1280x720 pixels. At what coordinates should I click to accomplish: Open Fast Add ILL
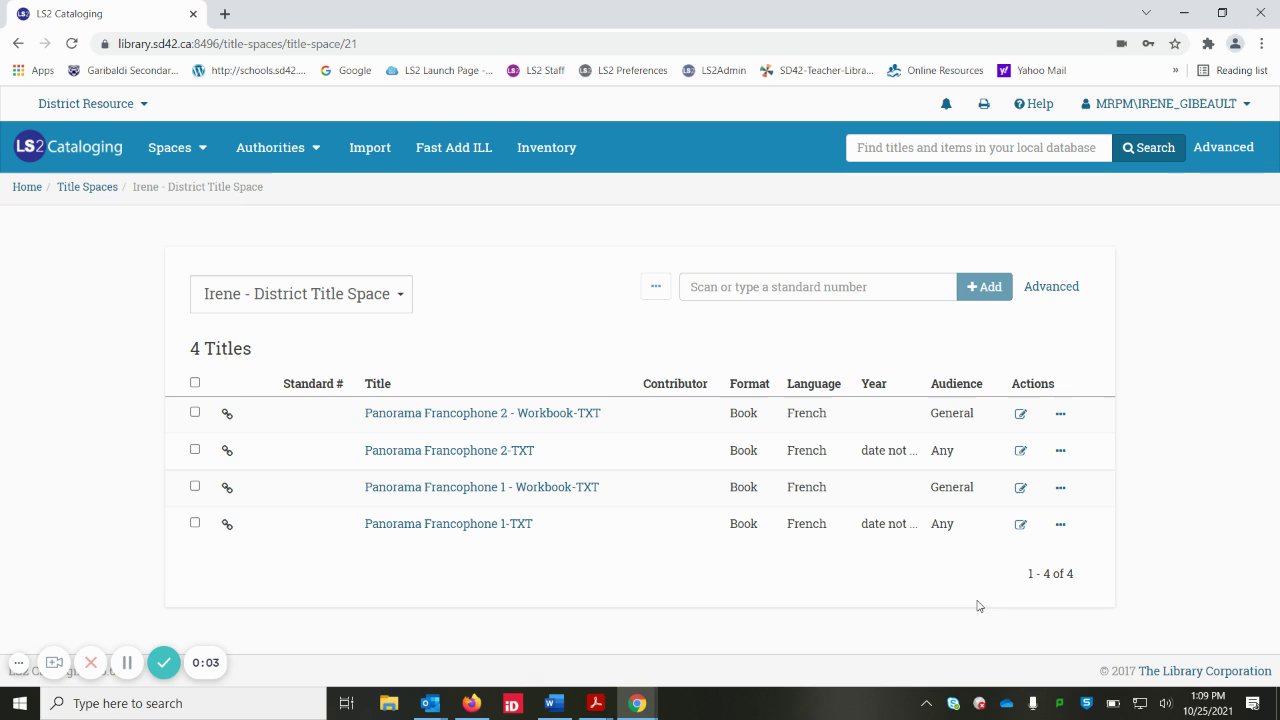point(454,147)
